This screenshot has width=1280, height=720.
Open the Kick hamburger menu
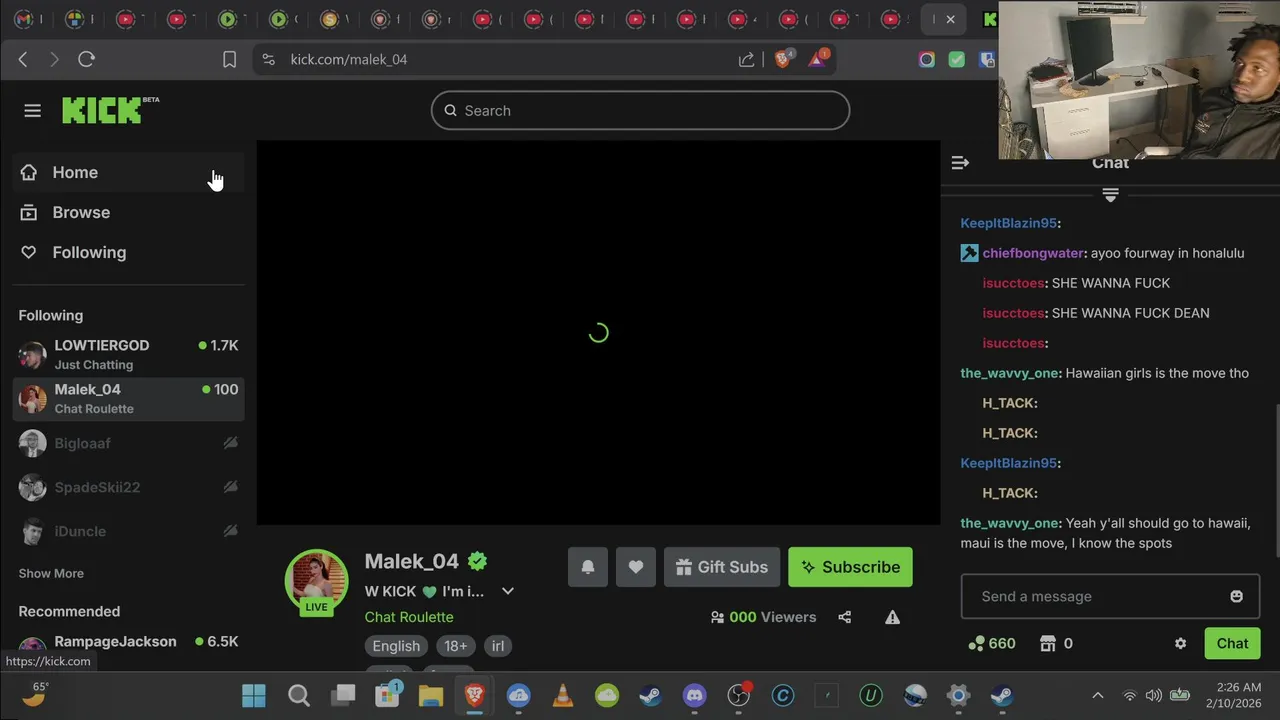pyautogui.click(x=32, y=111)
